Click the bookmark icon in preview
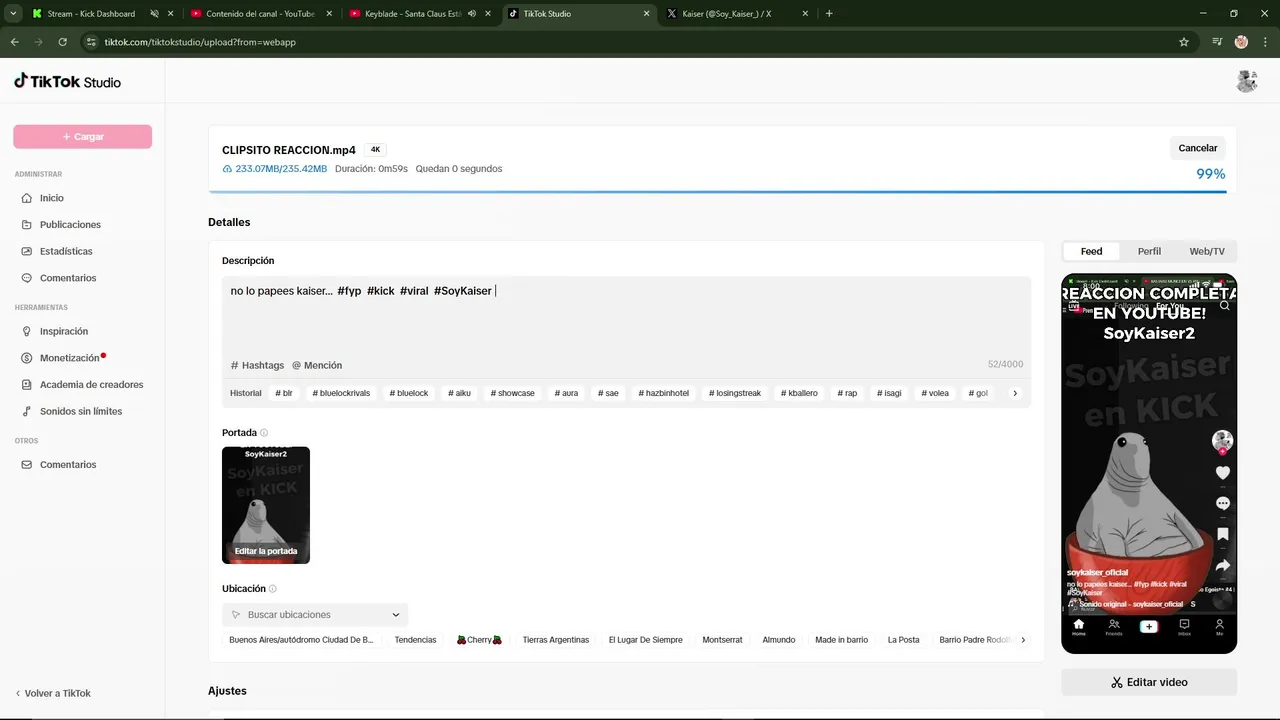 click(1222, 534)
